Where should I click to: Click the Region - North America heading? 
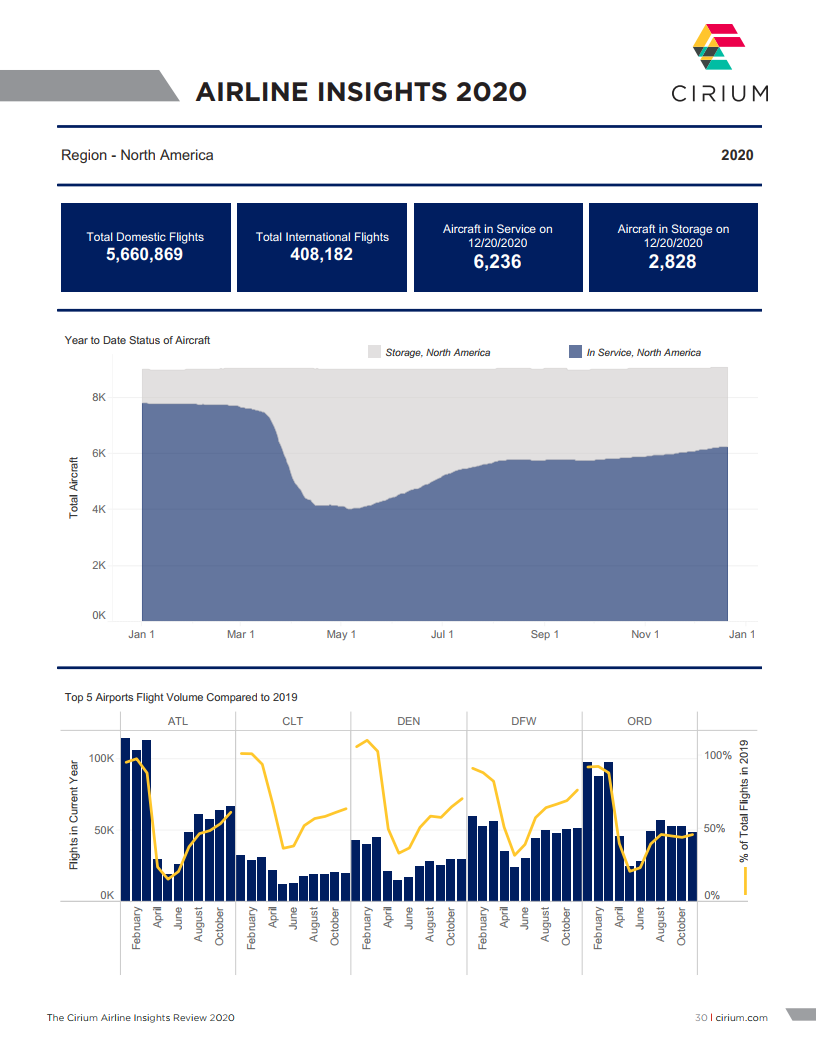[137, 155]
